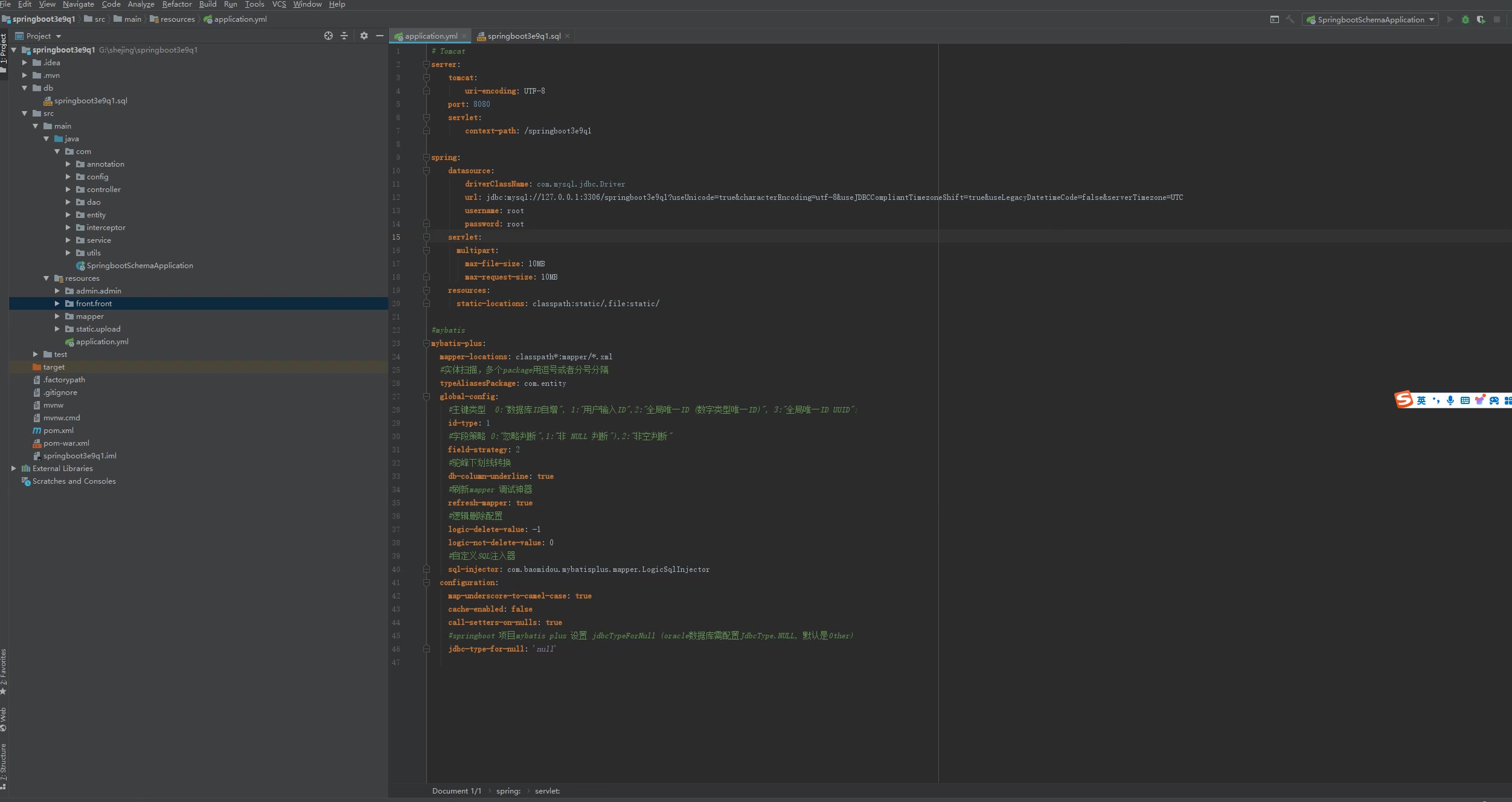1512x802 pixels.
Task: Switch to the springboot3e9q1.sql editor tab
Action: [524, 36]
